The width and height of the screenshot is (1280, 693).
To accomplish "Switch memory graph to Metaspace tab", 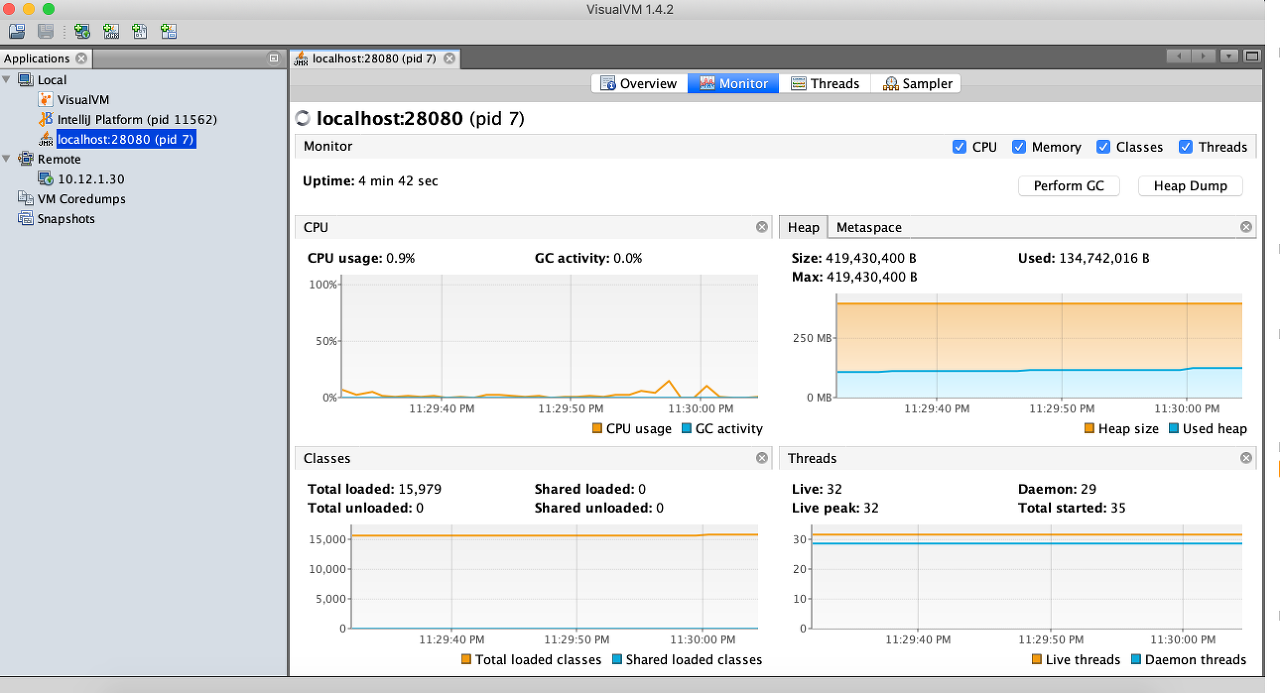I will click(869, 227).
